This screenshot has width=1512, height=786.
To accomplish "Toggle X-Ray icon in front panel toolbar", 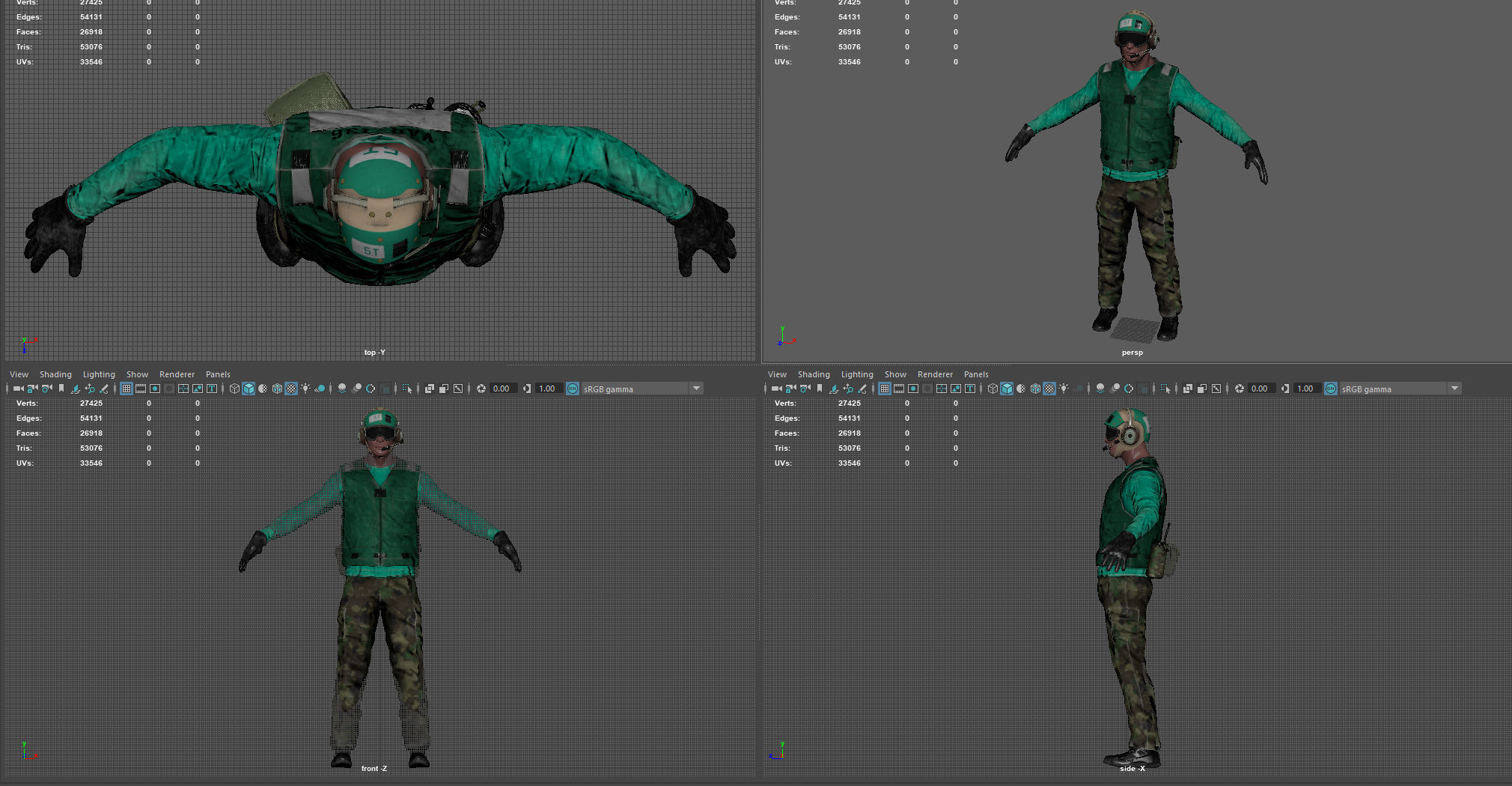I will coord(430,389).
